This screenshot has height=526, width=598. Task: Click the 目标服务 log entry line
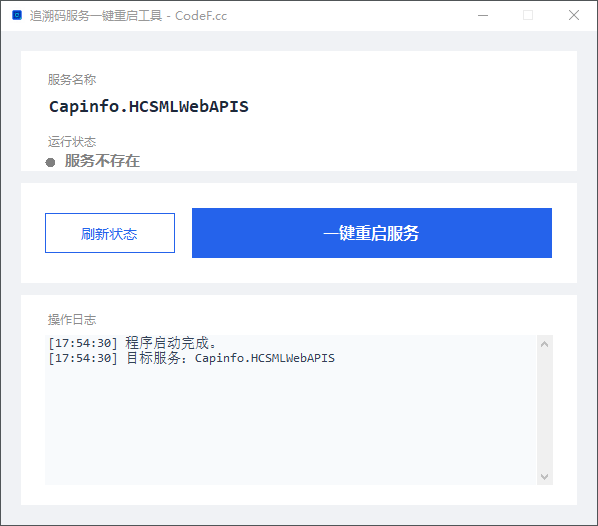(x=191, y=358)
